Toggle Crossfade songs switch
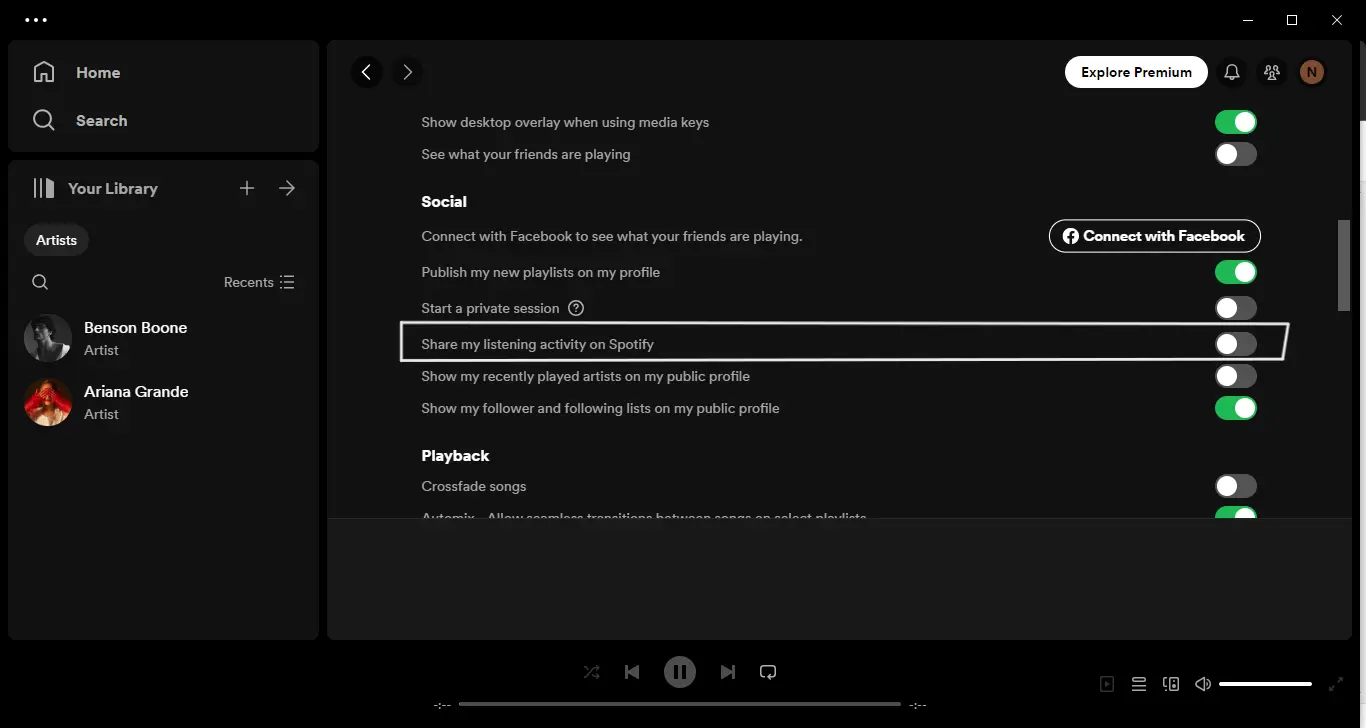The width and height of the screenshot is (1366, 728). coord(1236,486)
